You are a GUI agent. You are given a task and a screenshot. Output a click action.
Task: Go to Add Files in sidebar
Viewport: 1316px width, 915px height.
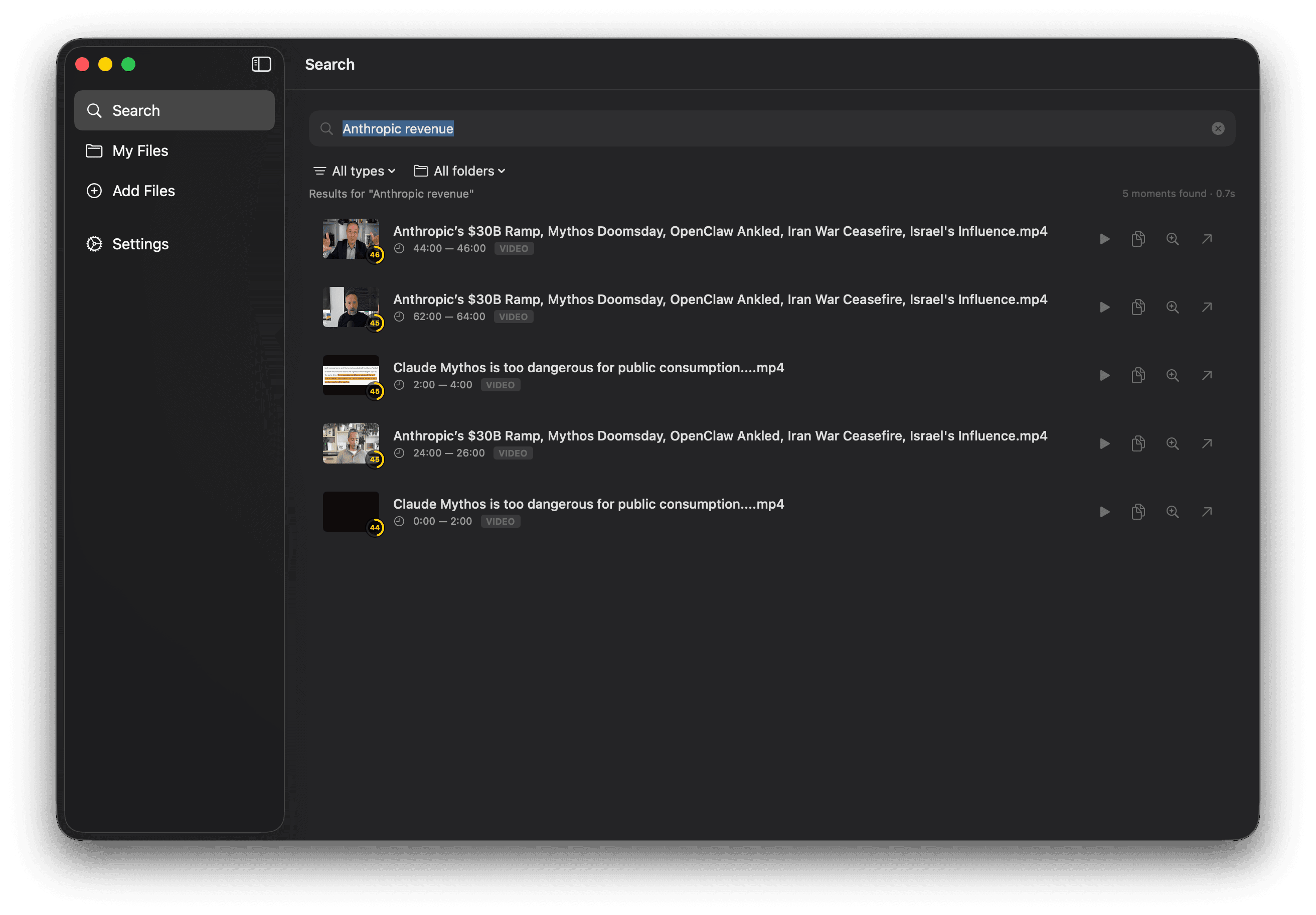(174, 190)
